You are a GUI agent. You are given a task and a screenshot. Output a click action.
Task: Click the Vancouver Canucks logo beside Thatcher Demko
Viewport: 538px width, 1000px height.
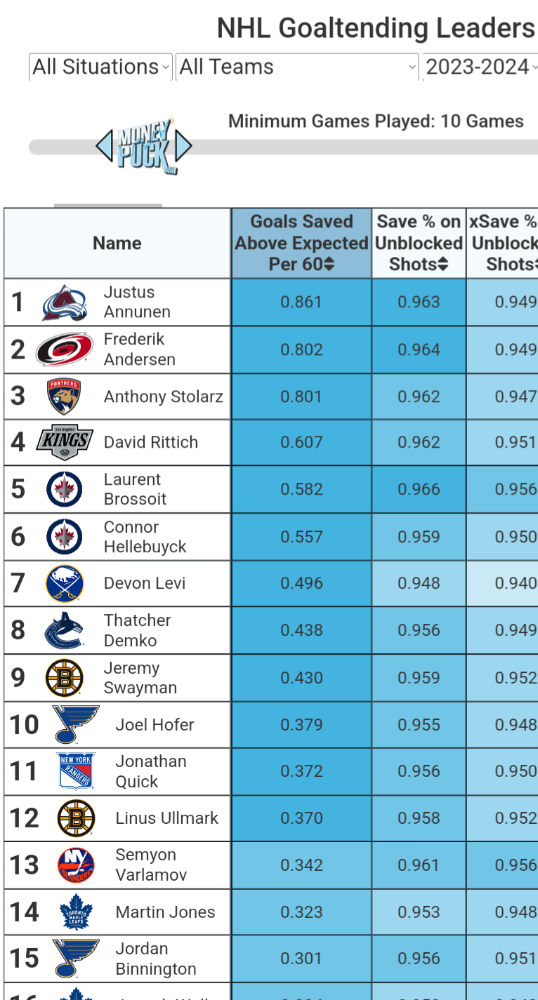(x=64, y=630)
